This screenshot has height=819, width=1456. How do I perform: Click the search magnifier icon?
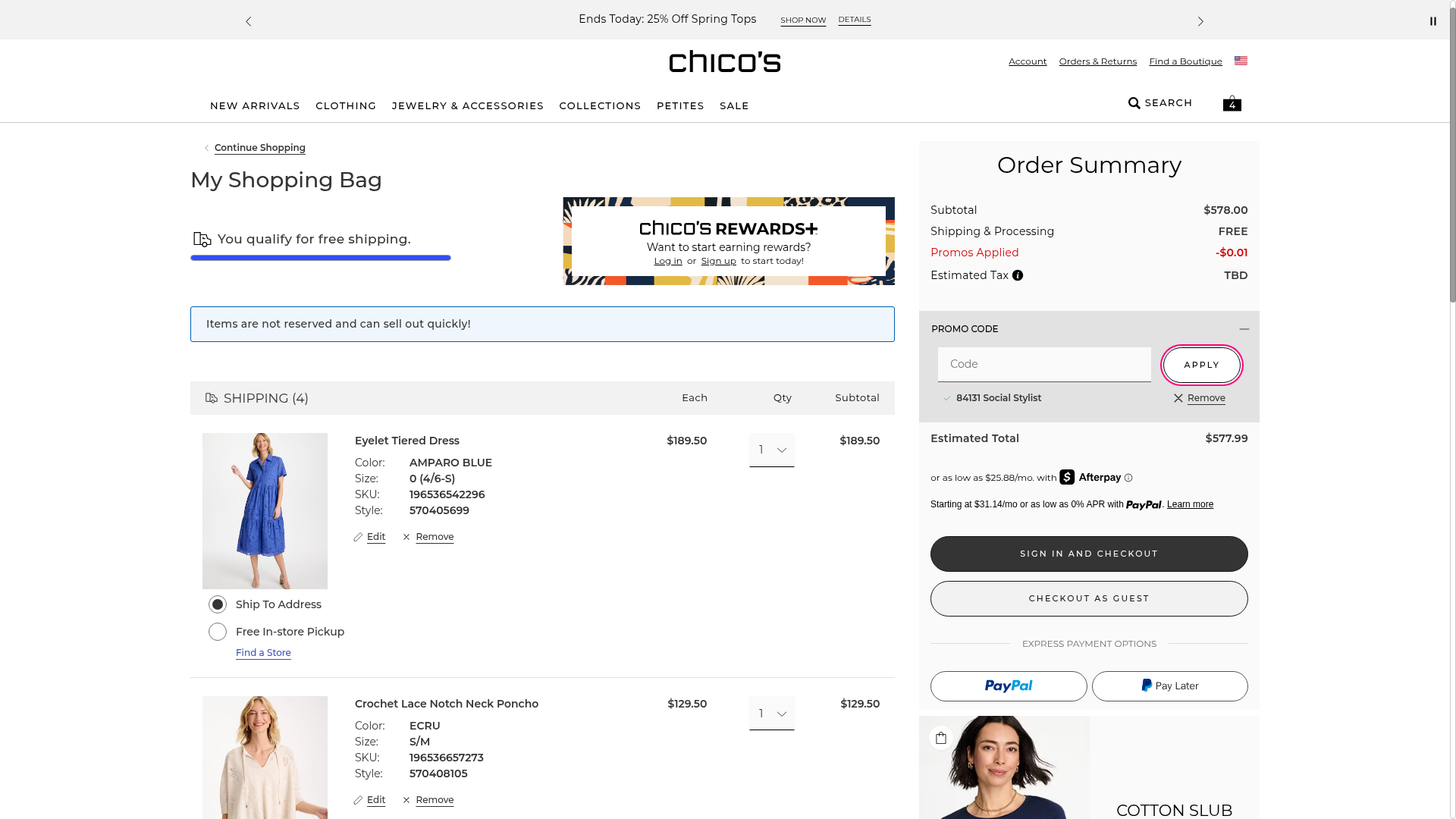[x=1134, y=103]
